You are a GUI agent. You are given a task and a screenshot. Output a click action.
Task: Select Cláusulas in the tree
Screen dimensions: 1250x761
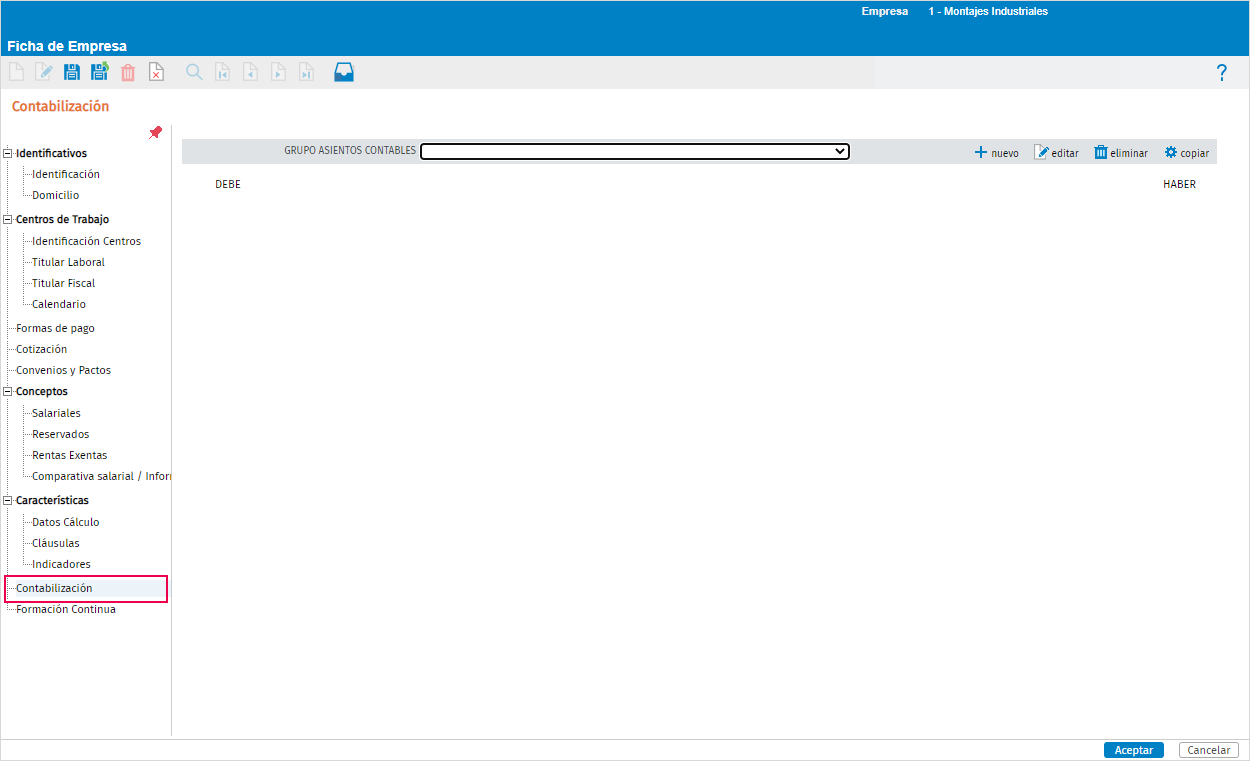tap(56, 543)
